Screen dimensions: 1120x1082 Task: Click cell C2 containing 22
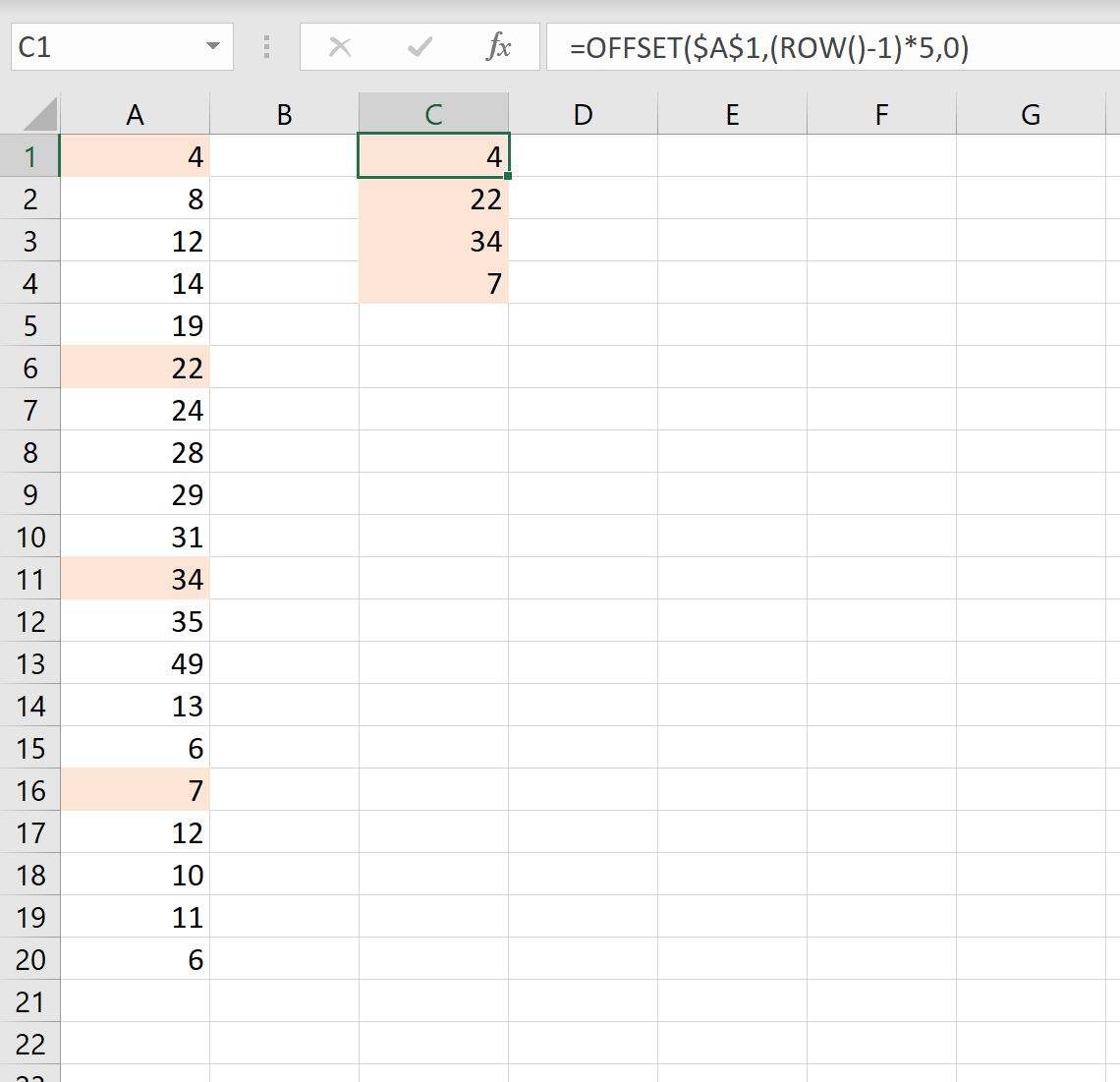pyautogui.click(x=433, y=199)
